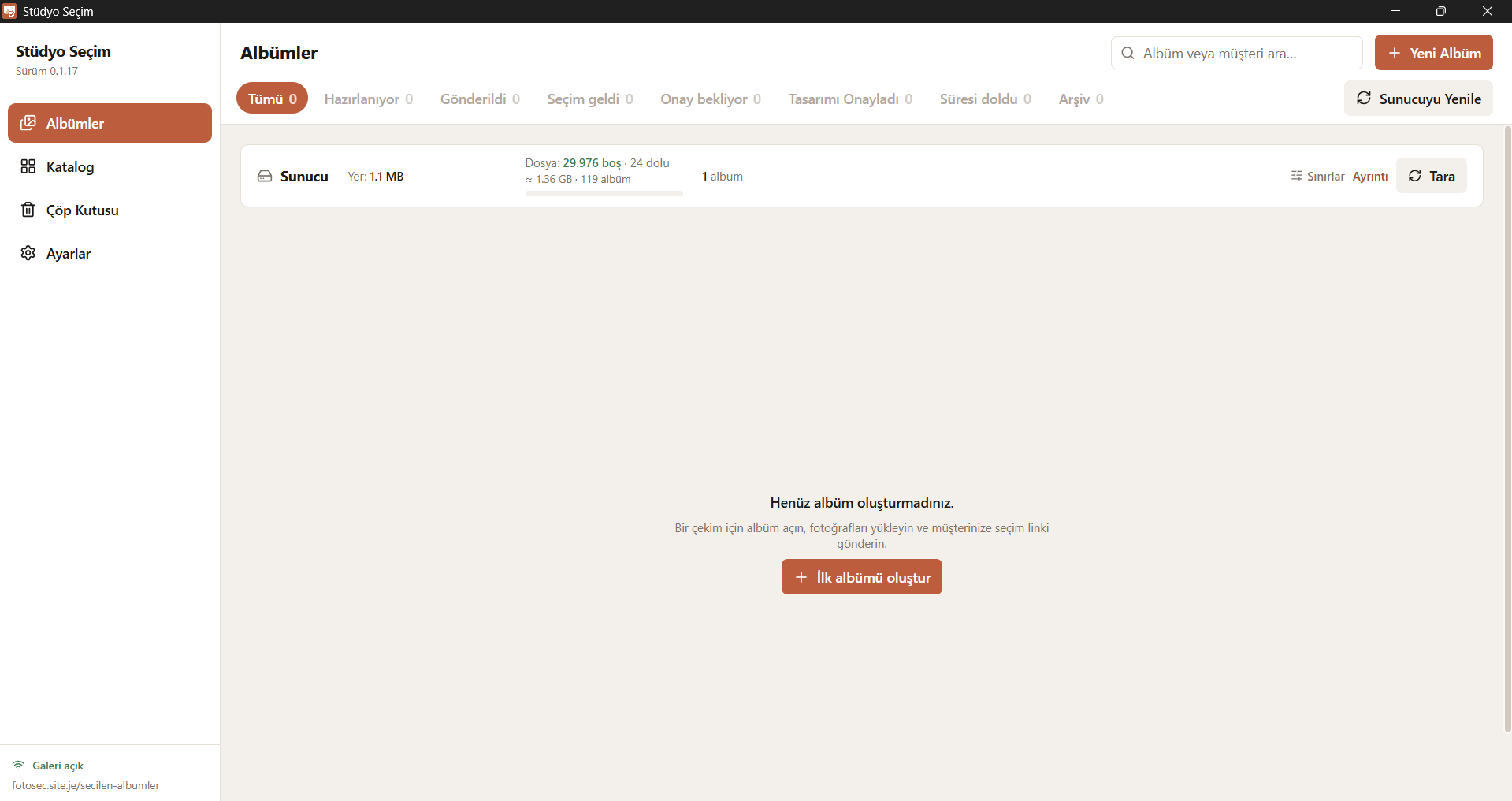Click the Sunucu drive icon
This screenshot has height=801, width=1512.
(265, 176)
